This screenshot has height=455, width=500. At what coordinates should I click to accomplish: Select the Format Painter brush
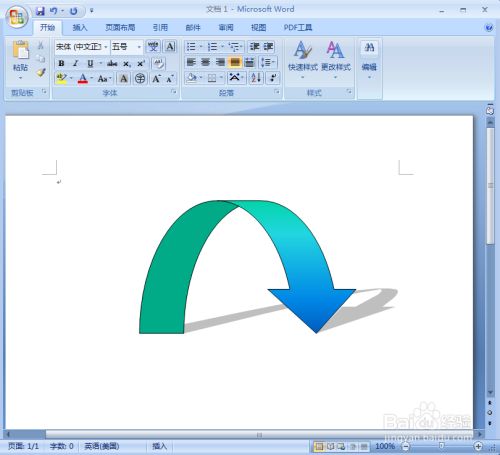tap(41, 72)
